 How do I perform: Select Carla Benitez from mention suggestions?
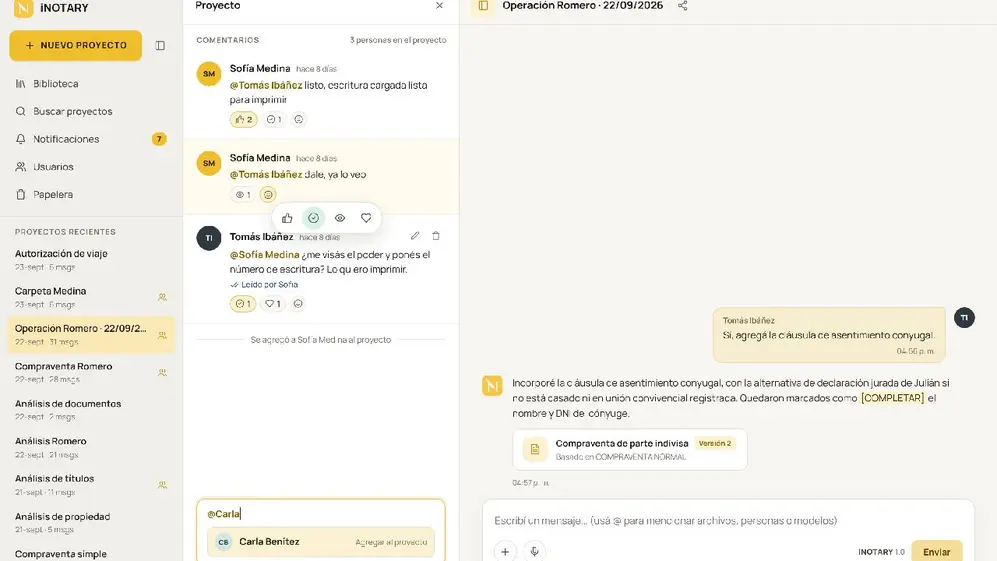click(x=321, y=542)
